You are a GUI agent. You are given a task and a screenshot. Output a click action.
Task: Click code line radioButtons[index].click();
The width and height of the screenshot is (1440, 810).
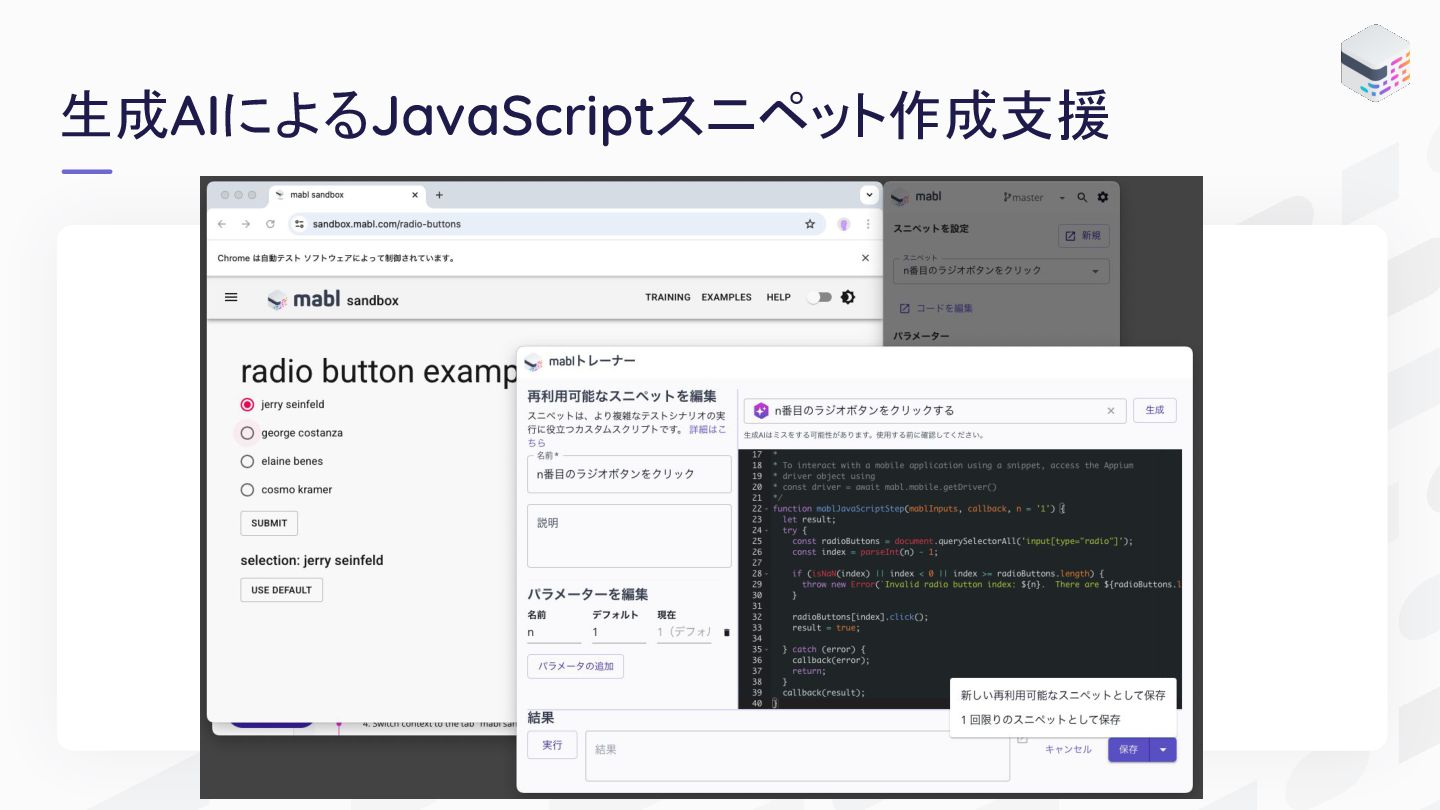[860, 617]
